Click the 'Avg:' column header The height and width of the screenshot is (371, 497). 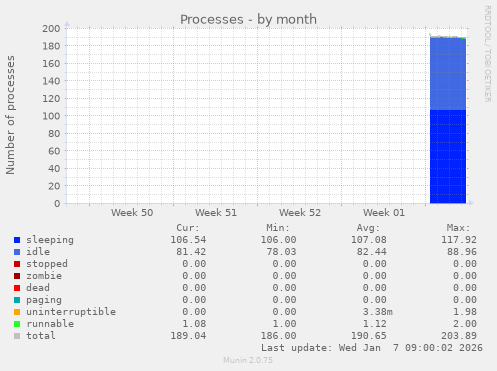click(368, 228)
